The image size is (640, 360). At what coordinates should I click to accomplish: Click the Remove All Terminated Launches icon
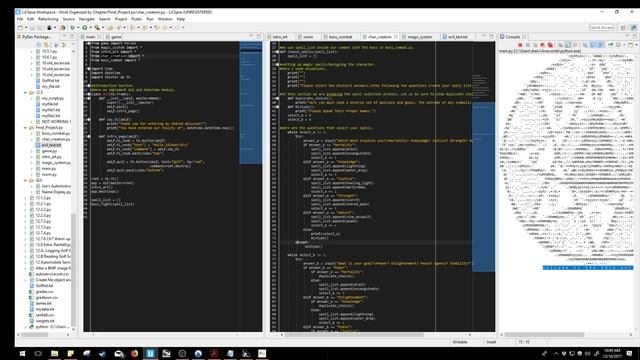point(535,45)
